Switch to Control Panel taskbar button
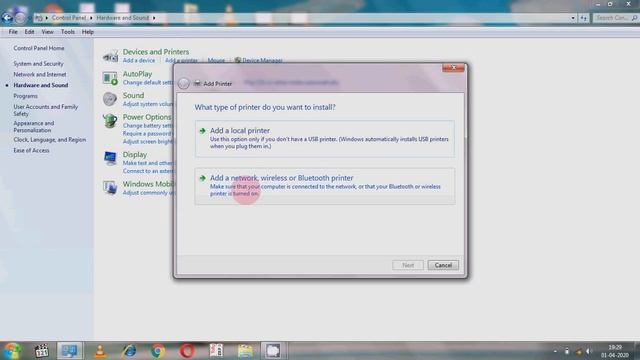The image size is (640, 360). pos(69,351)
